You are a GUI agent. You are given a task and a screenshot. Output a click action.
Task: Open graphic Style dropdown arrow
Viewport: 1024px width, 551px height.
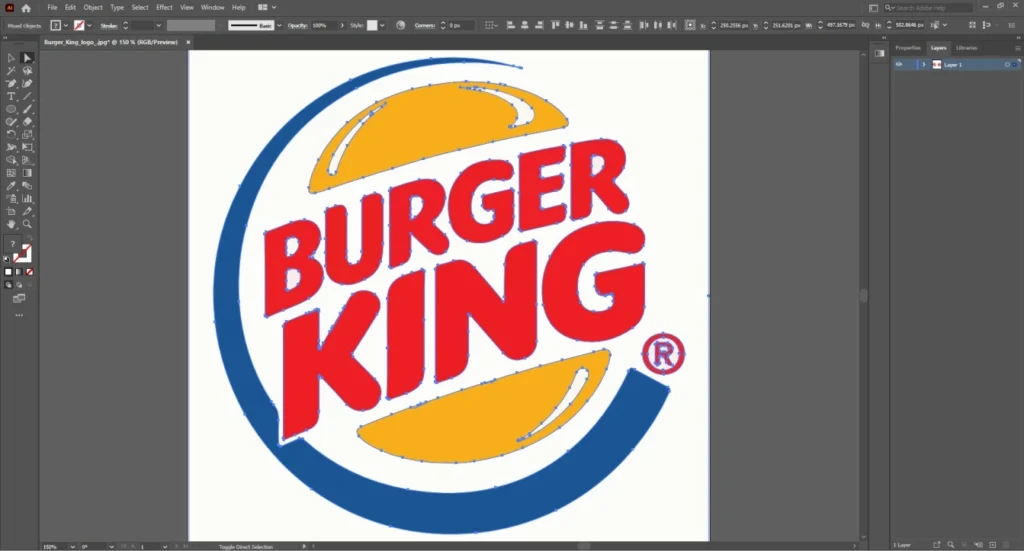tap(382, 25)
